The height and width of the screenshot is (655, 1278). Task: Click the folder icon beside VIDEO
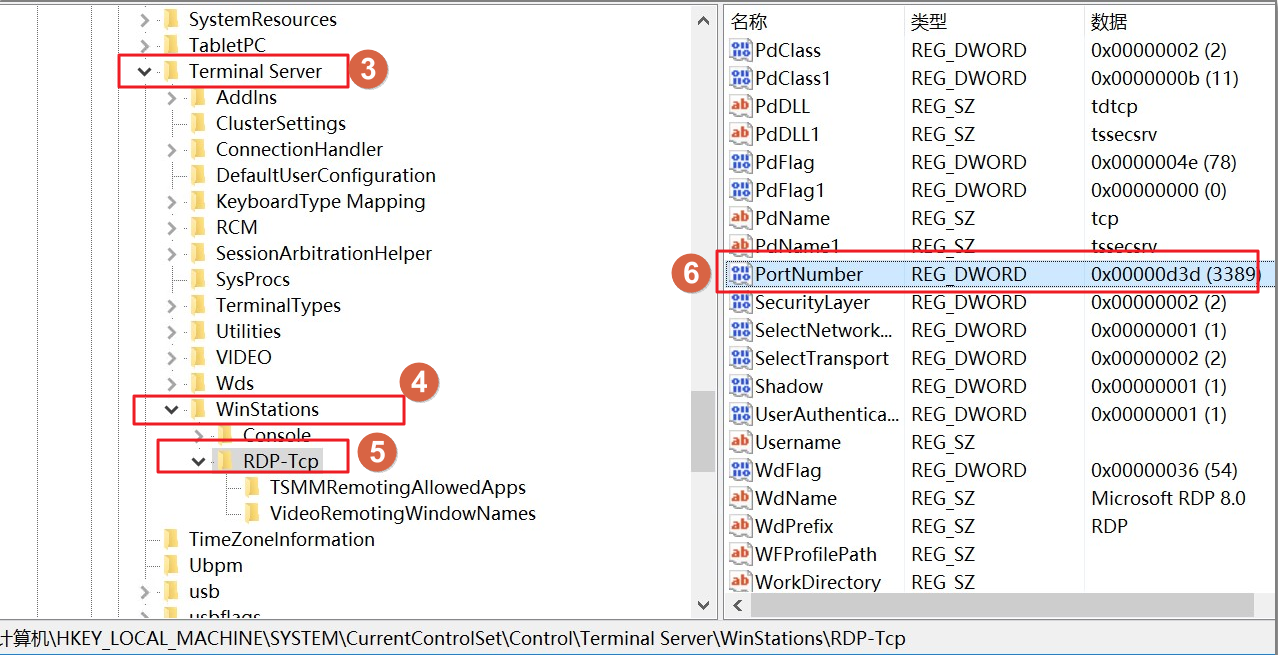pyautogui.click(x=198, y=357)
